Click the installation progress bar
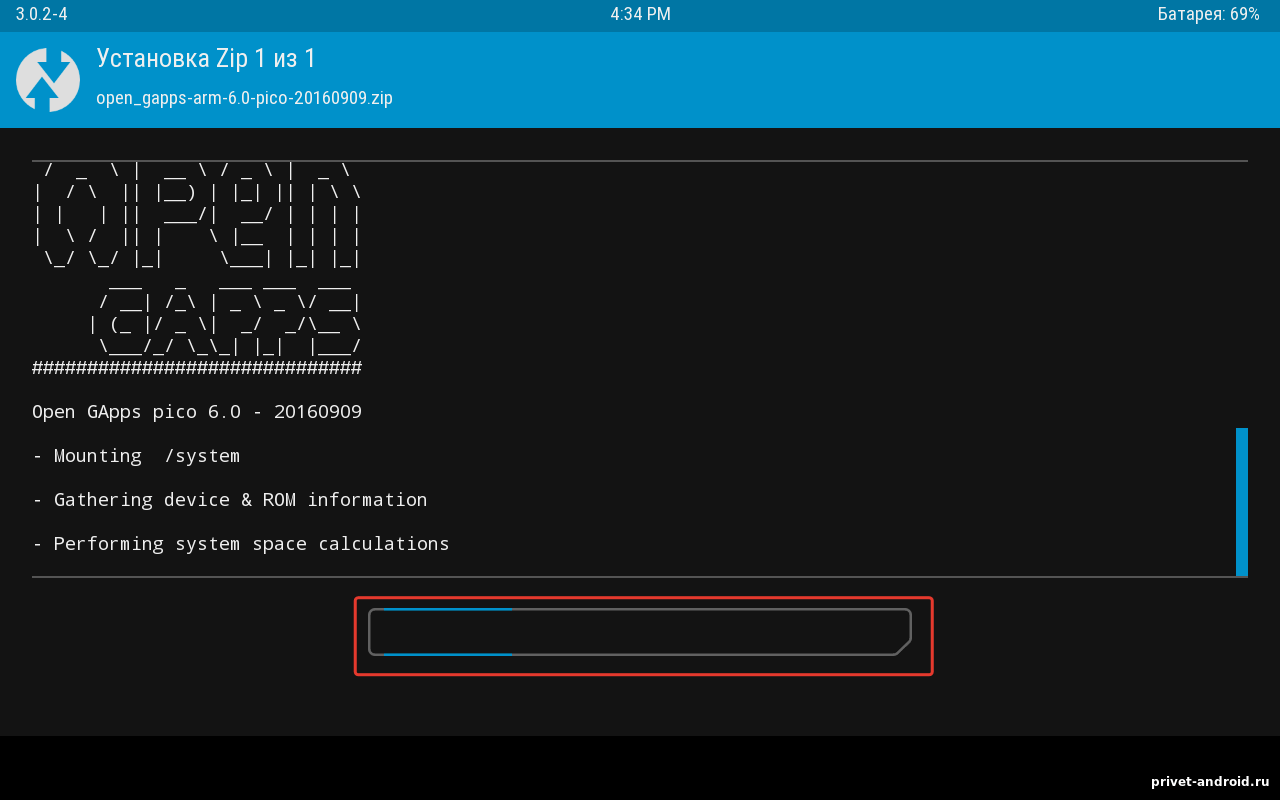Viewport: 1280px width, 800px height. 640,632
